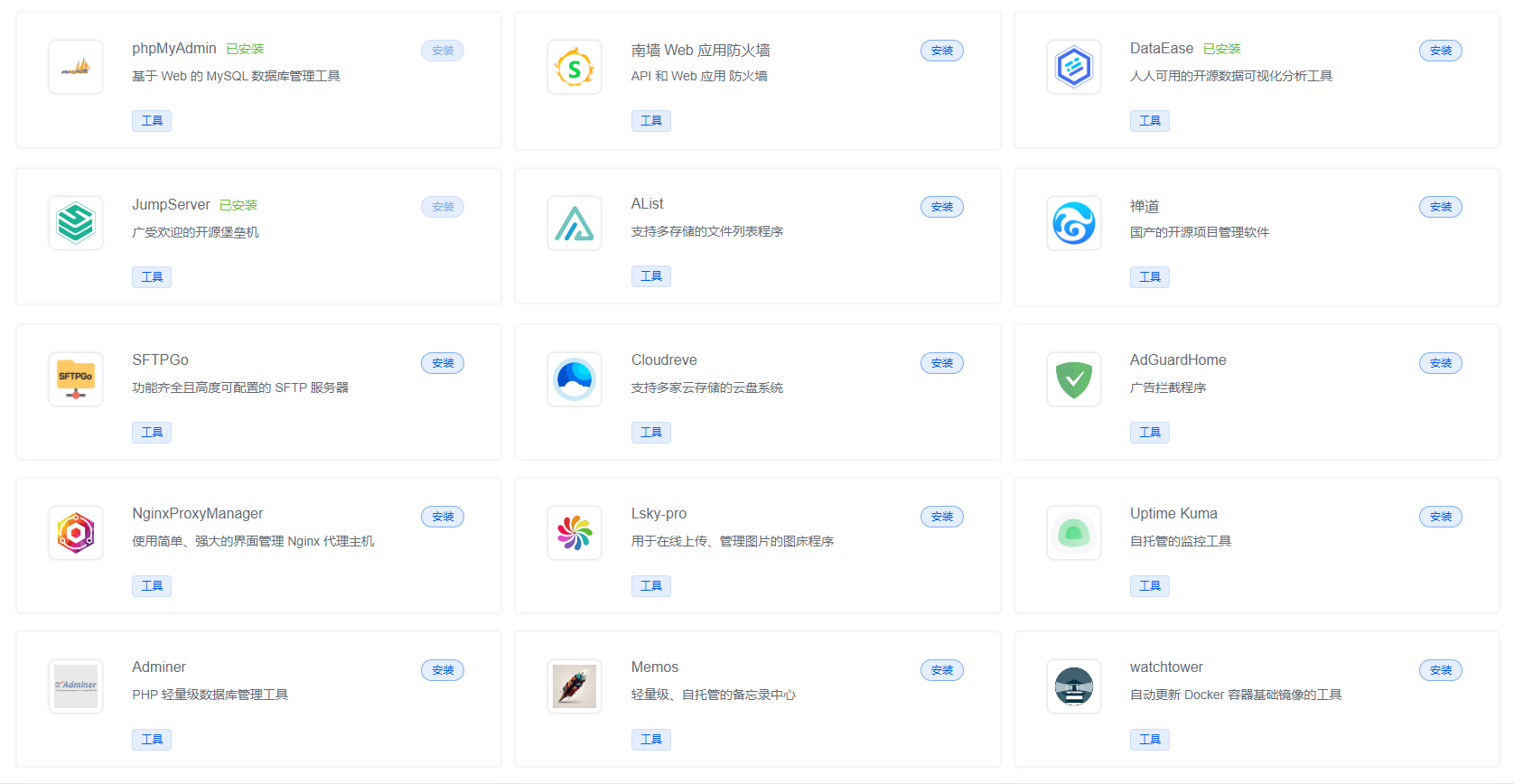Select the NginxProxyManager hexagon icon

[76, 533]
